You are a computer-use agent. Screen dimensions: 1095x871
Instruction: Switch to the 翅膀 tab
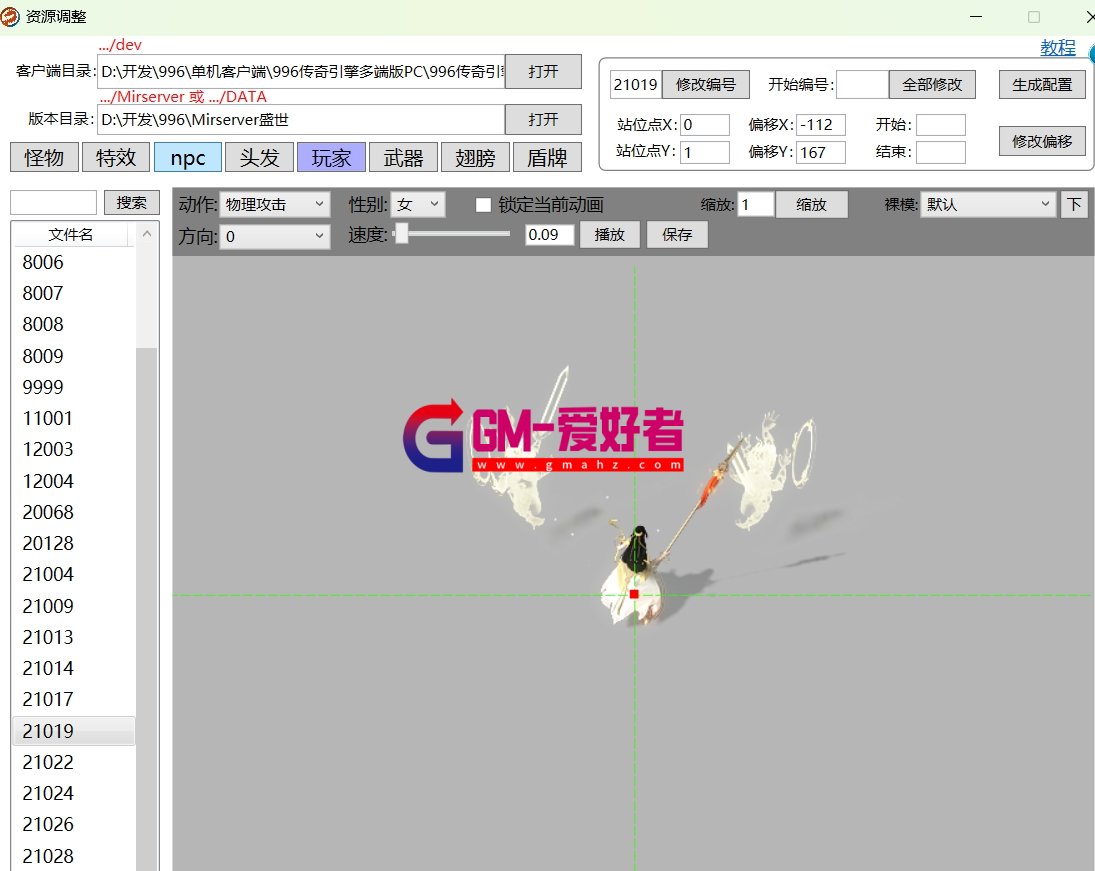(475, 157)
